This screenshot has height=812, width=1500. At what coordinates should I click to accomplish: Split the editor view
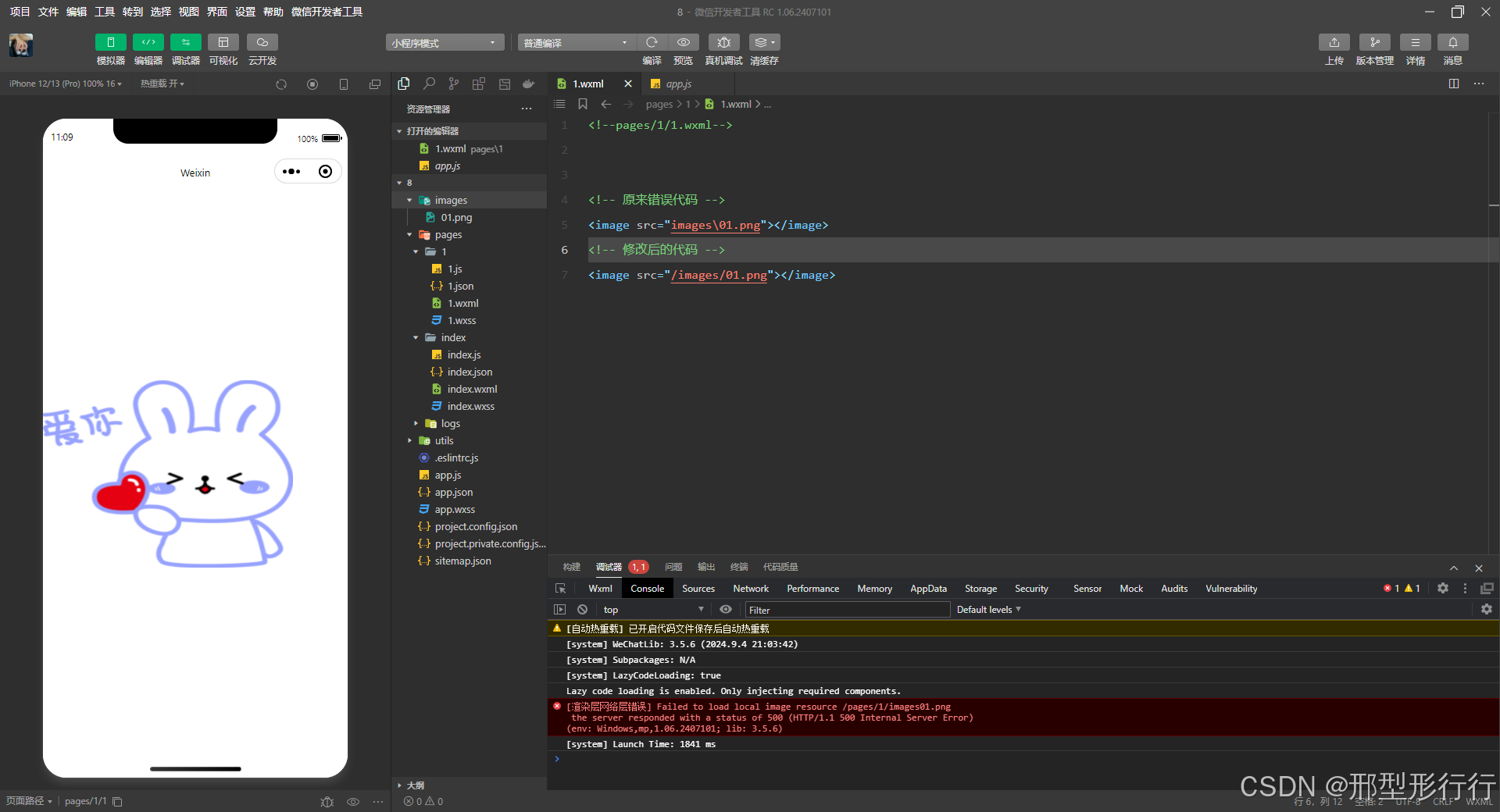(x=1454, y=84)
